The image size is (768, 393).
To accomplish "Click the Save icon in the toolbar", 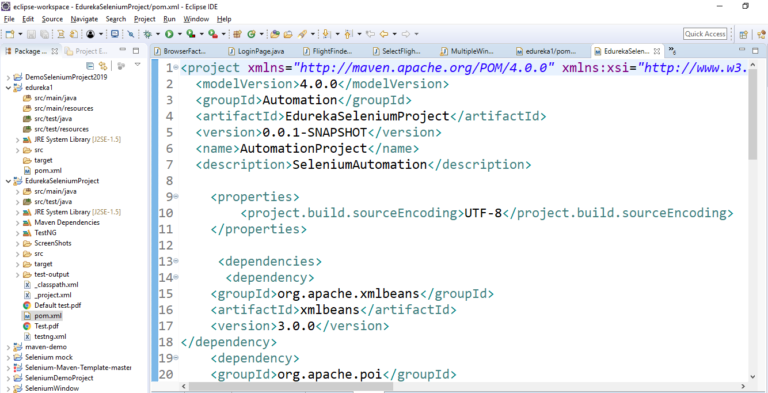I will point(31,34).
